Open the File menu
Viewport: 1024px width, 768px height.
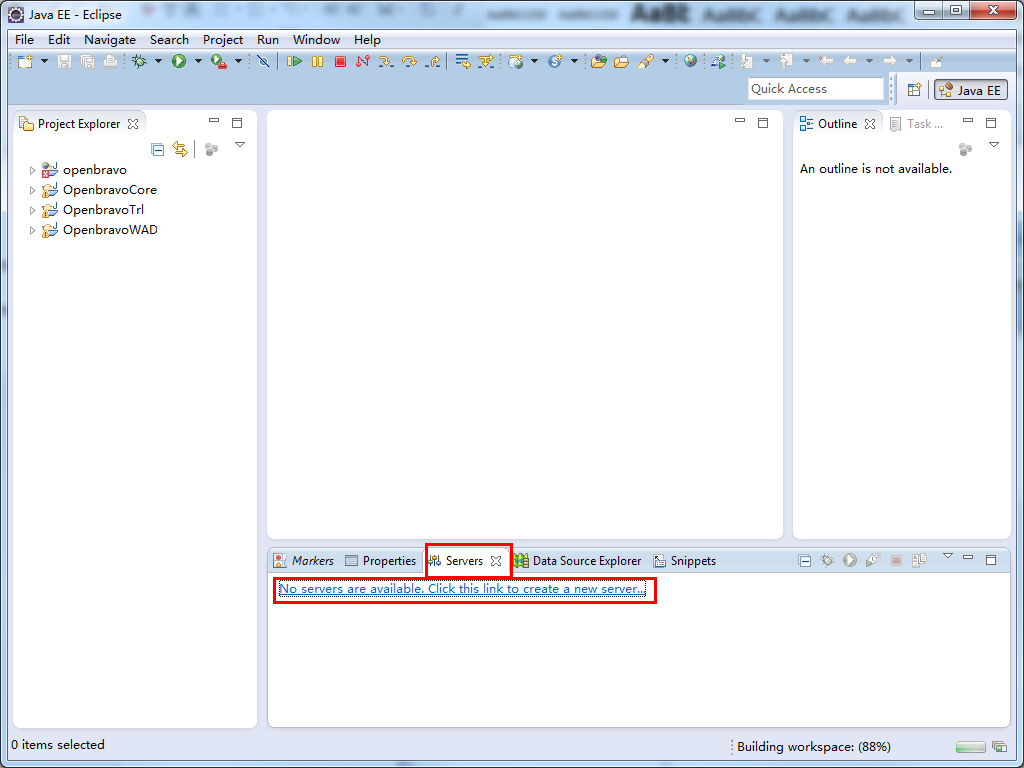(x=24, y=40)
